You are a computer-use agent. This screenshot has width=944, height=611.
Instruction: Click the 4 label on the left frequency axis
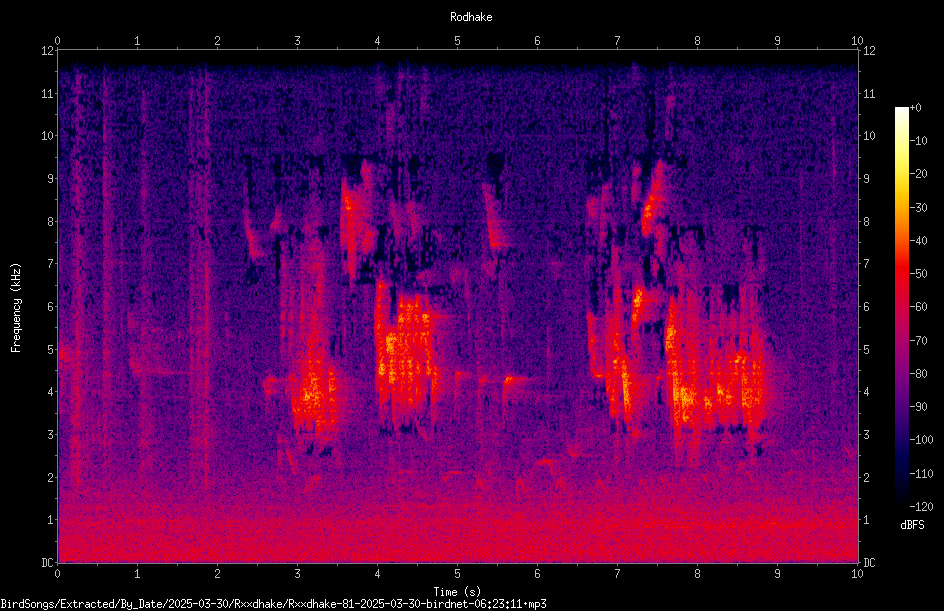tap(51, 392)
